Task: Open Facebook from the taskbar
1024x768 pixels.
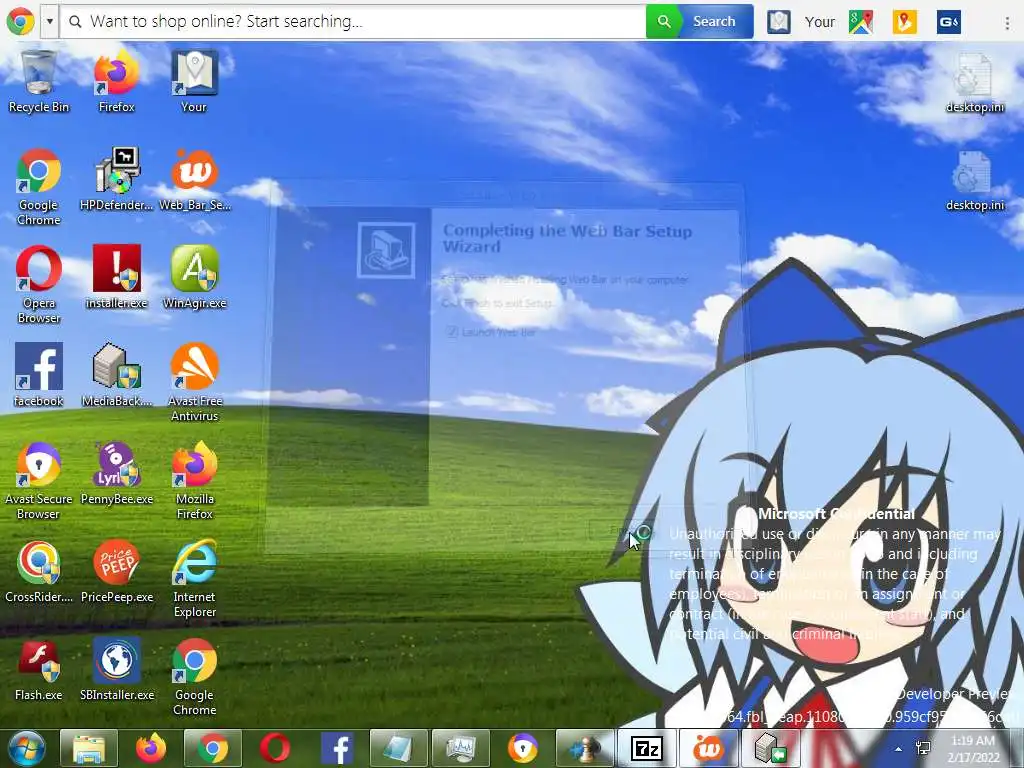Action: (x=337, y=748)
